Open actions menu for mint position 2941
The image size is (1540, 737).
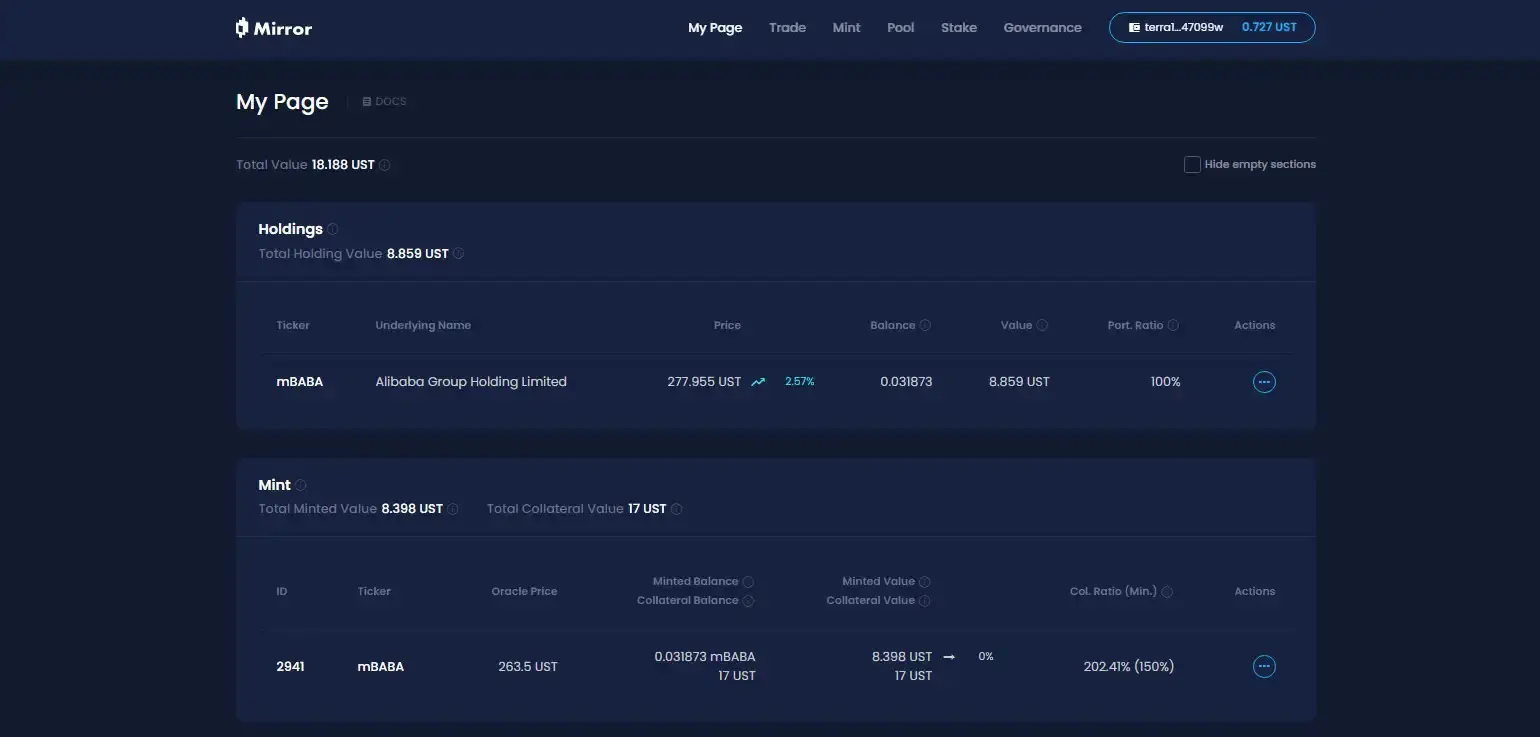pos(1264,667)
